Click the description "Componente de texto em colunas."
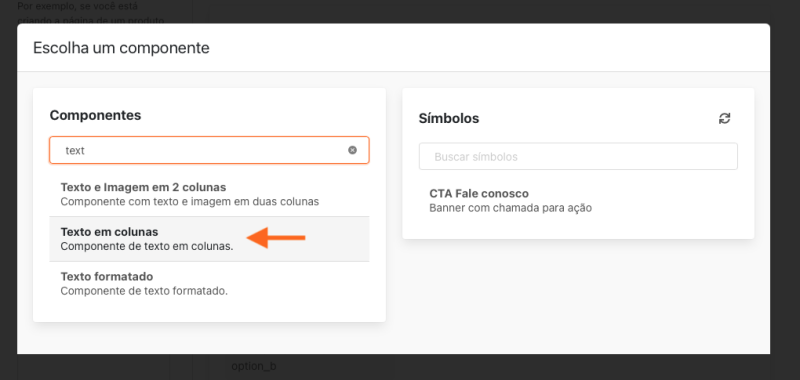Viewport: 800px width, 380px height. click(146, 246)
